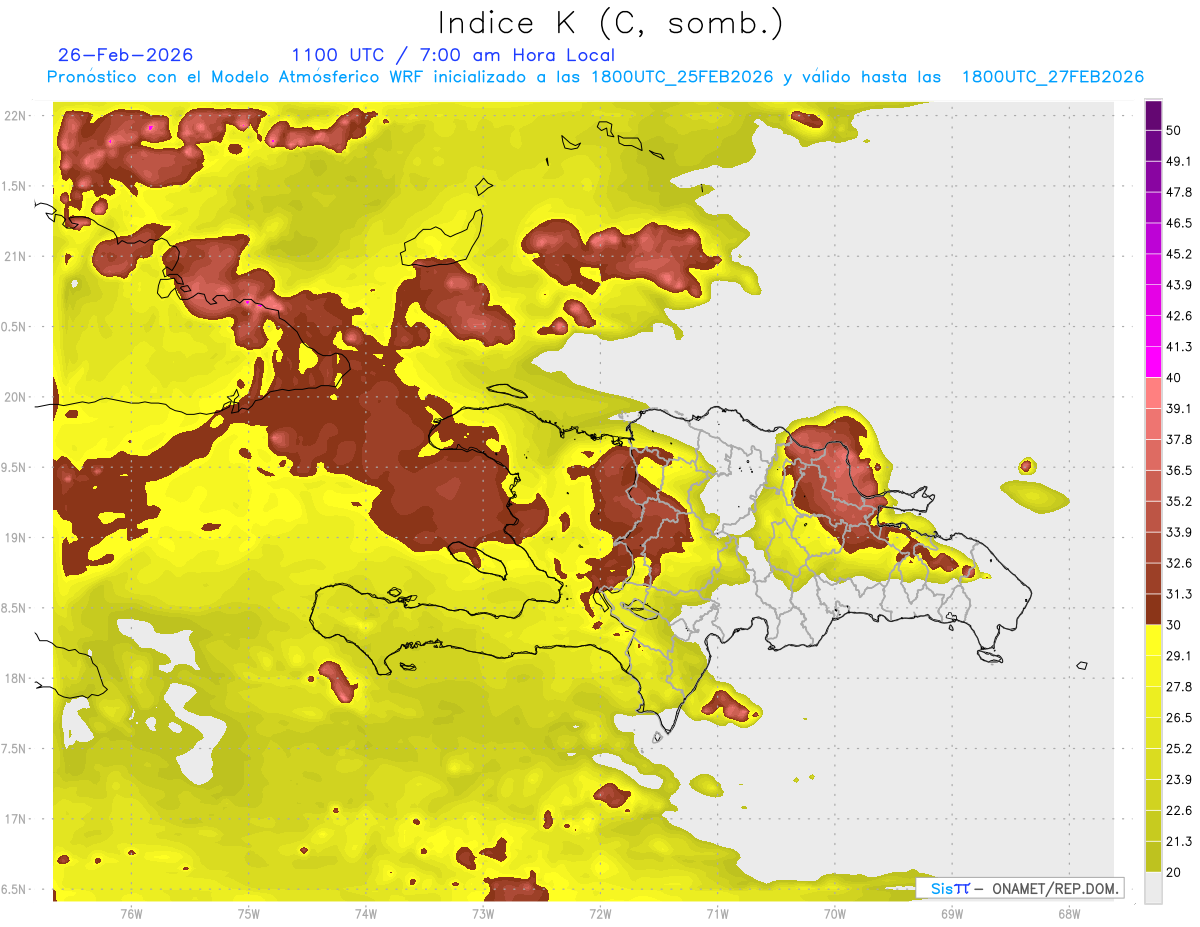Screen dimensions: 1200x927
Task: Click colorbar label '33.9'
Action: pyautogui.click(x=1179, y=532)
